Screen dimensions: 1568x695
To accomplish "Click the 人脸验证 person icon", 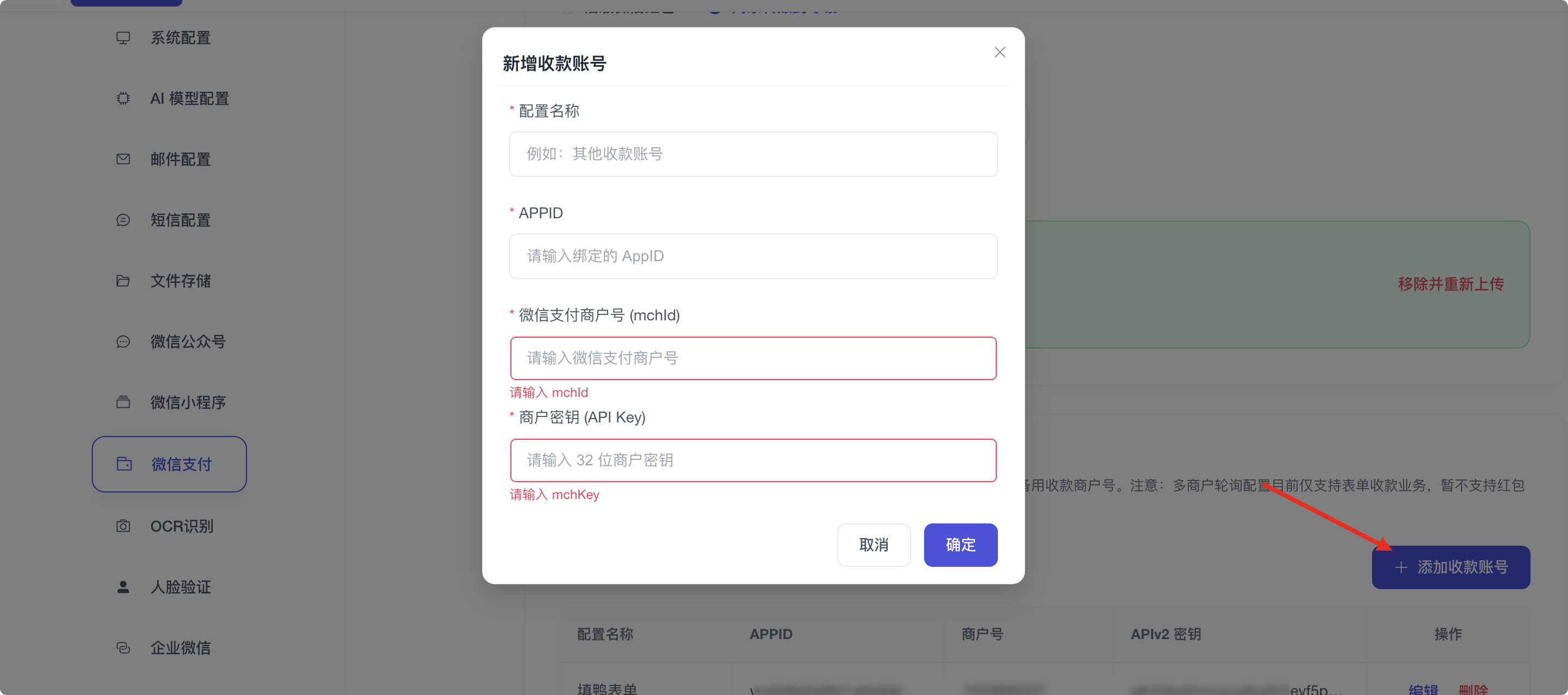I will click(x=123, y=586).
